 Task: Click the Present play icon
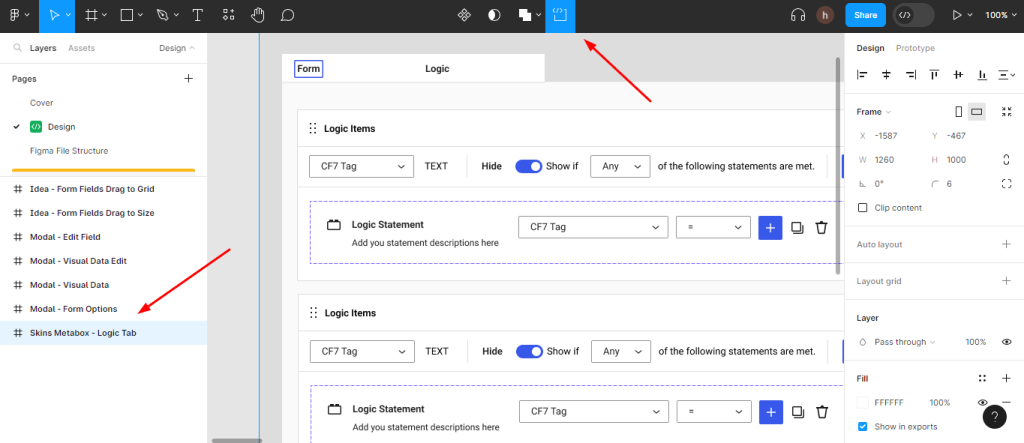pos(957,15)
